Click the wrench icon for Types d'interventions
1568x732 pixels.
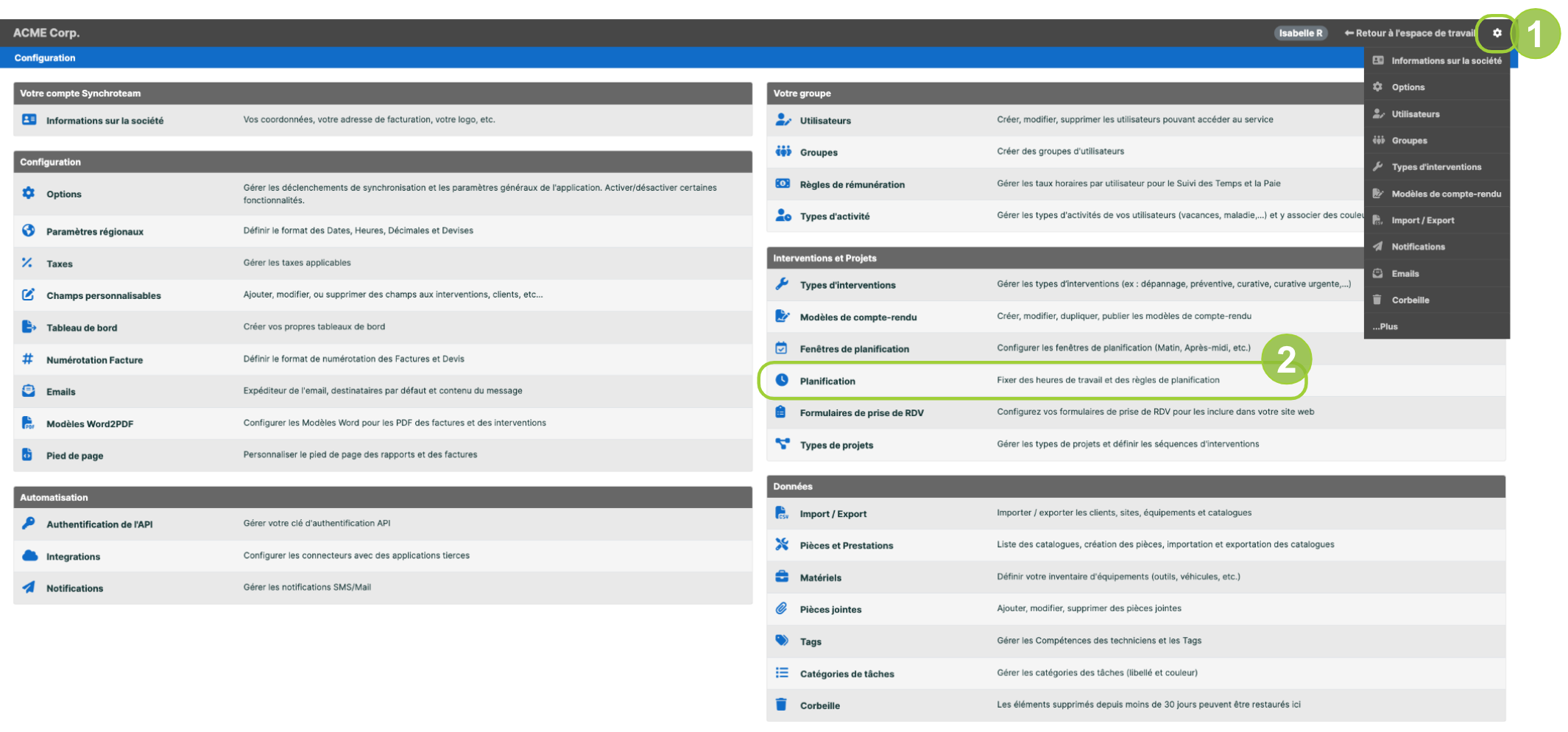(x=782, y=284)
